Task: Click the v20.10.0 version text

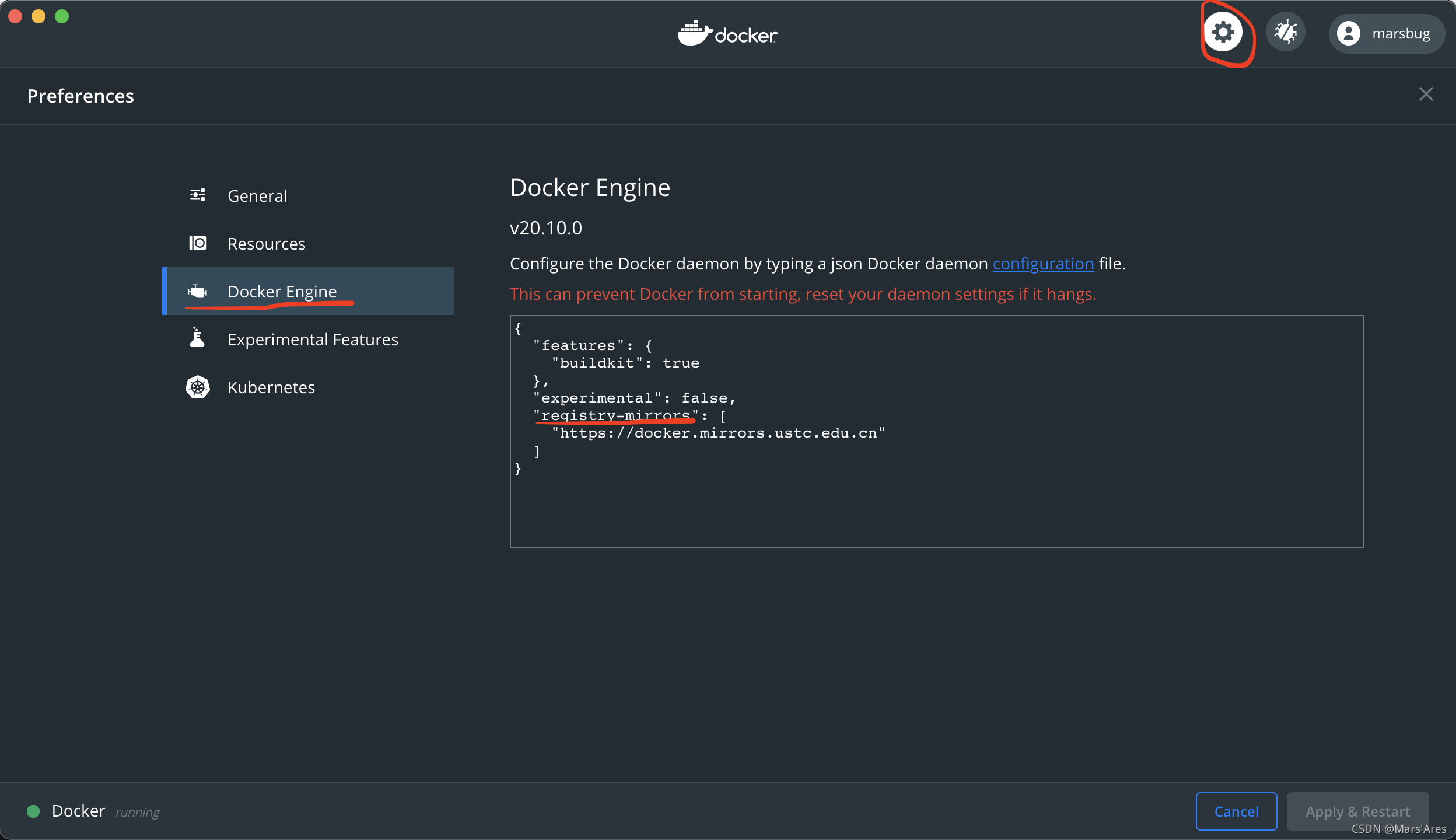Action: coord(546,228)
